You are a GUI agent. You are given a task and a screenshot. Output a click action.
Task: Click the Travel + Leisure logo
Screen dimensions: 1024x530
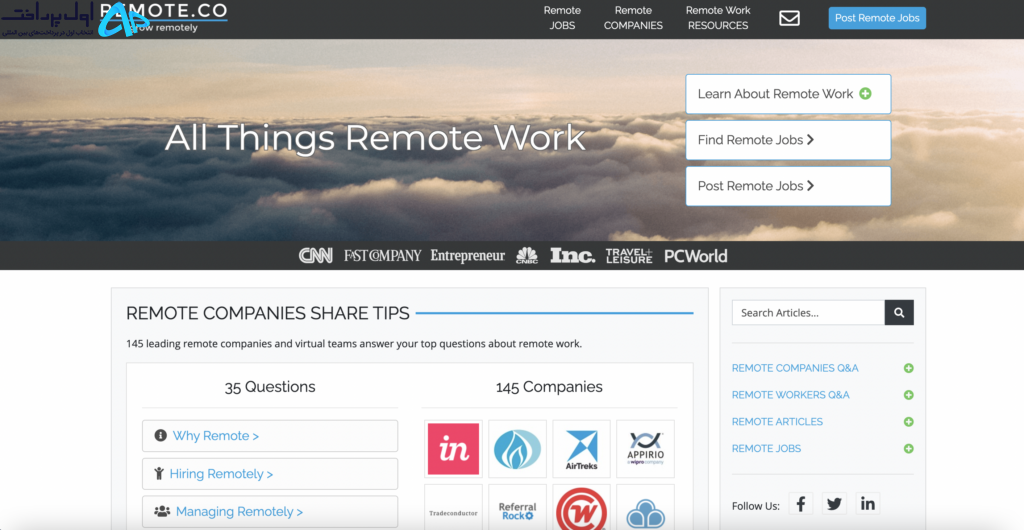[629, 256]
